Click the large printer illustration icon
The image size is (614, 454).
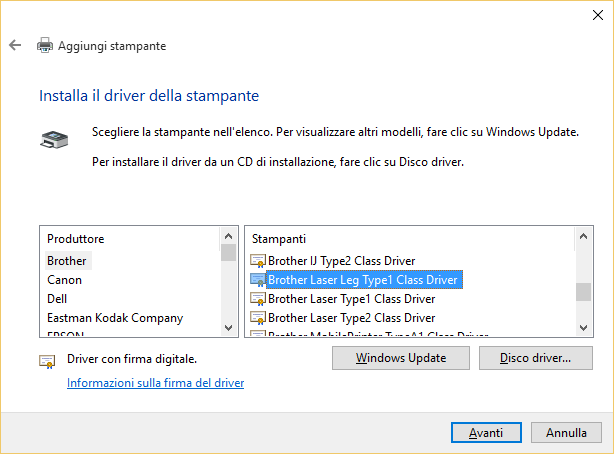(54, 140)
